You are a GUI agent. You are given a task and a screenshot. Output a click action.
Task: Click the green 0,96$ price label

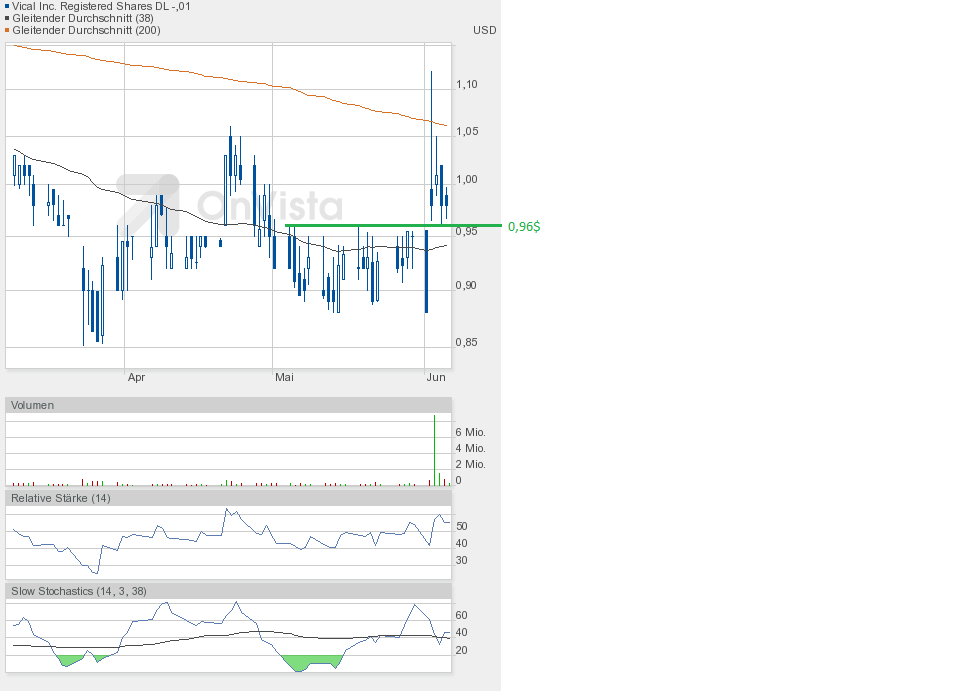pos(524,227)
